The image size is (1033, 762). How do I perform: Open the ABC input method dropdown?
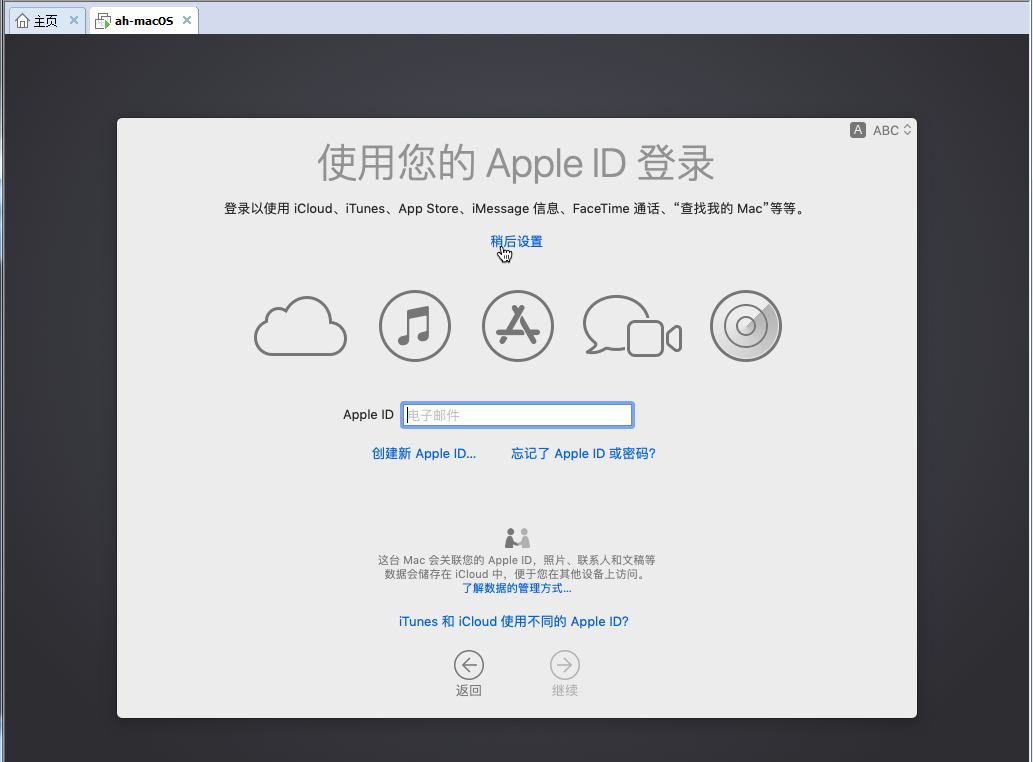892,130
